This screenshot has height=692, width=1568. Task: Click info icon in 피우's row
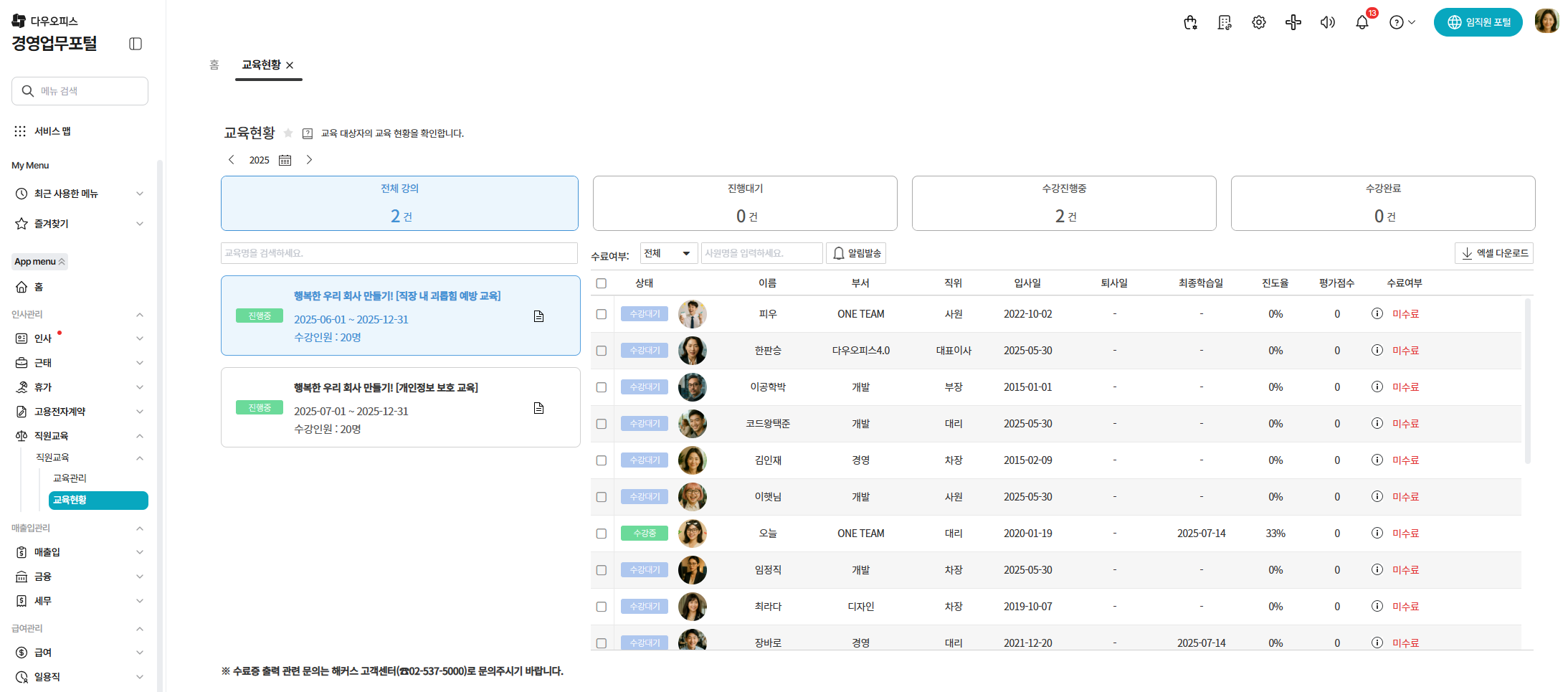pos(1377,313)
